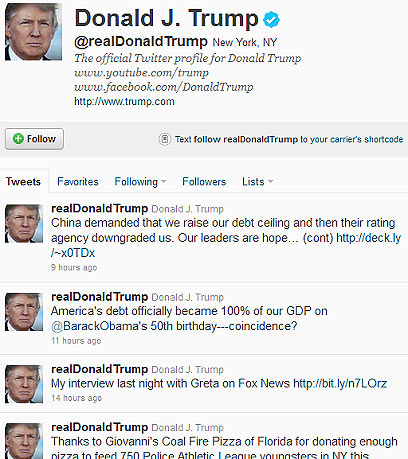The image size is (408, 459).
Task: Click the phone icon beside Text follow
Action: (165, 139)
